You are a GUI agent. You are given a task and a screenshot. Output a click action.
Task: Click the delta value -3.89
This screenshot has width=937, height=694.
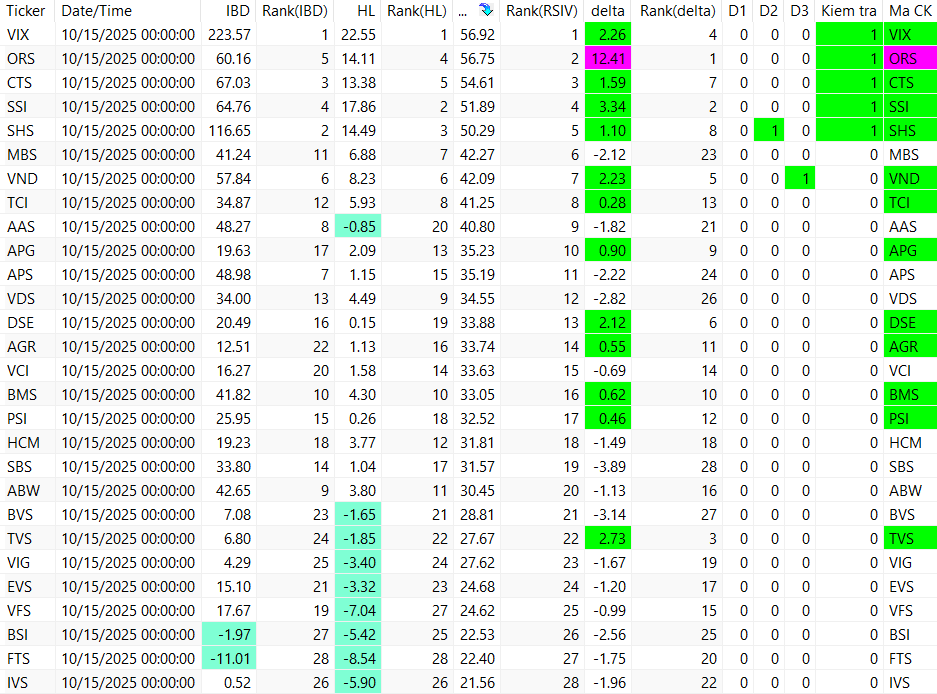coord(610,466)
